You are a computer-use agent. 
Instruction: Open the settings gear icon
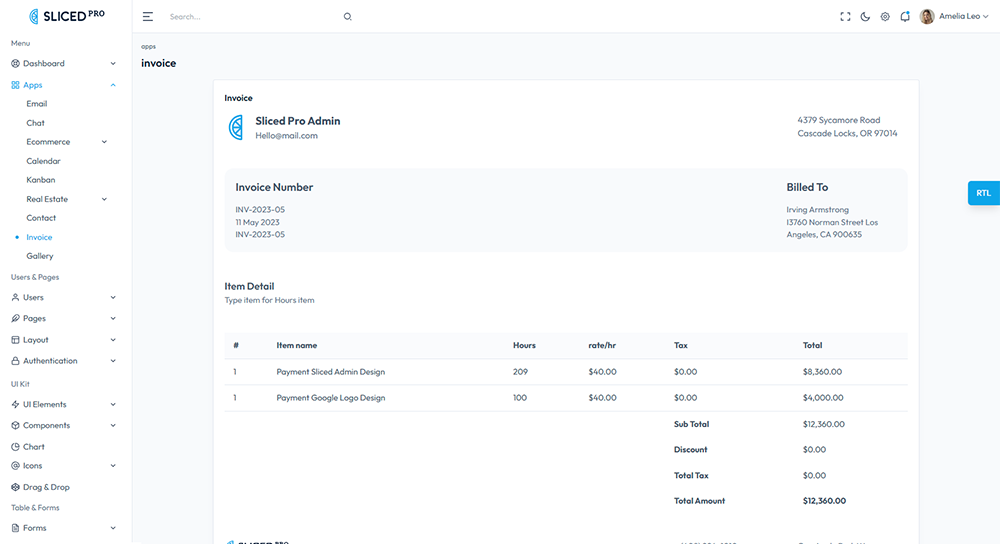(x=885, y=17)
